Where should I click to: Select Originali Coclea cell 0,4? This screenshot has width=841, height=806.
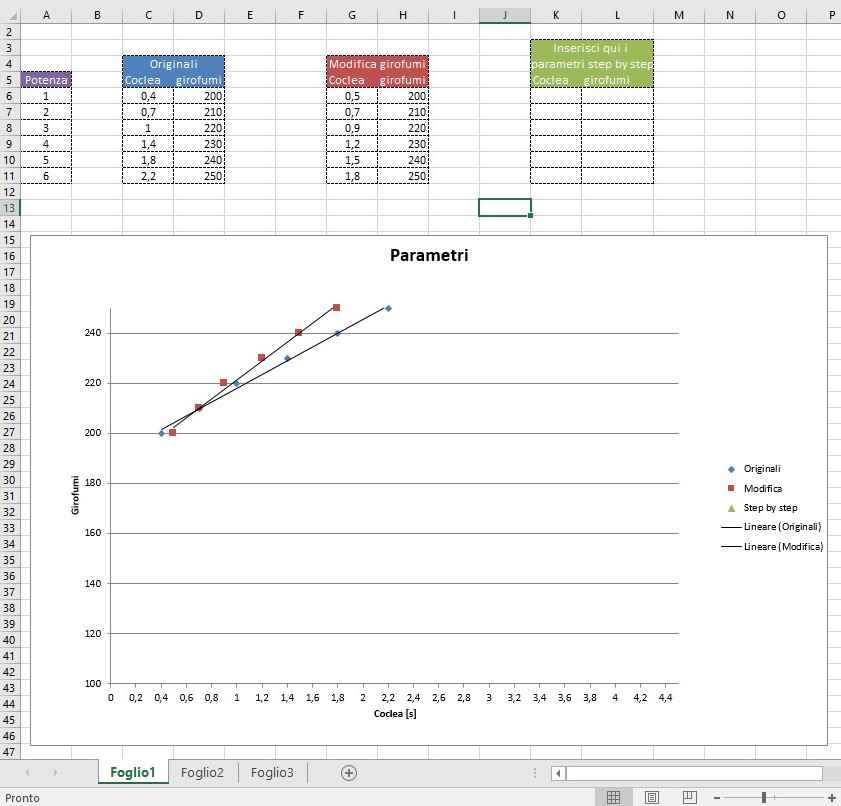(148, 96)
